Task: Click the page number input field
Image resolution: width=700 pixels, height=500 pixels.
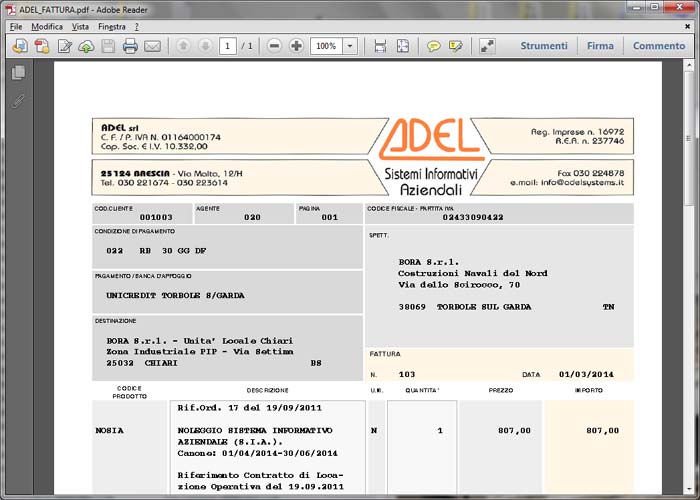Action: (x=228, y=46)
